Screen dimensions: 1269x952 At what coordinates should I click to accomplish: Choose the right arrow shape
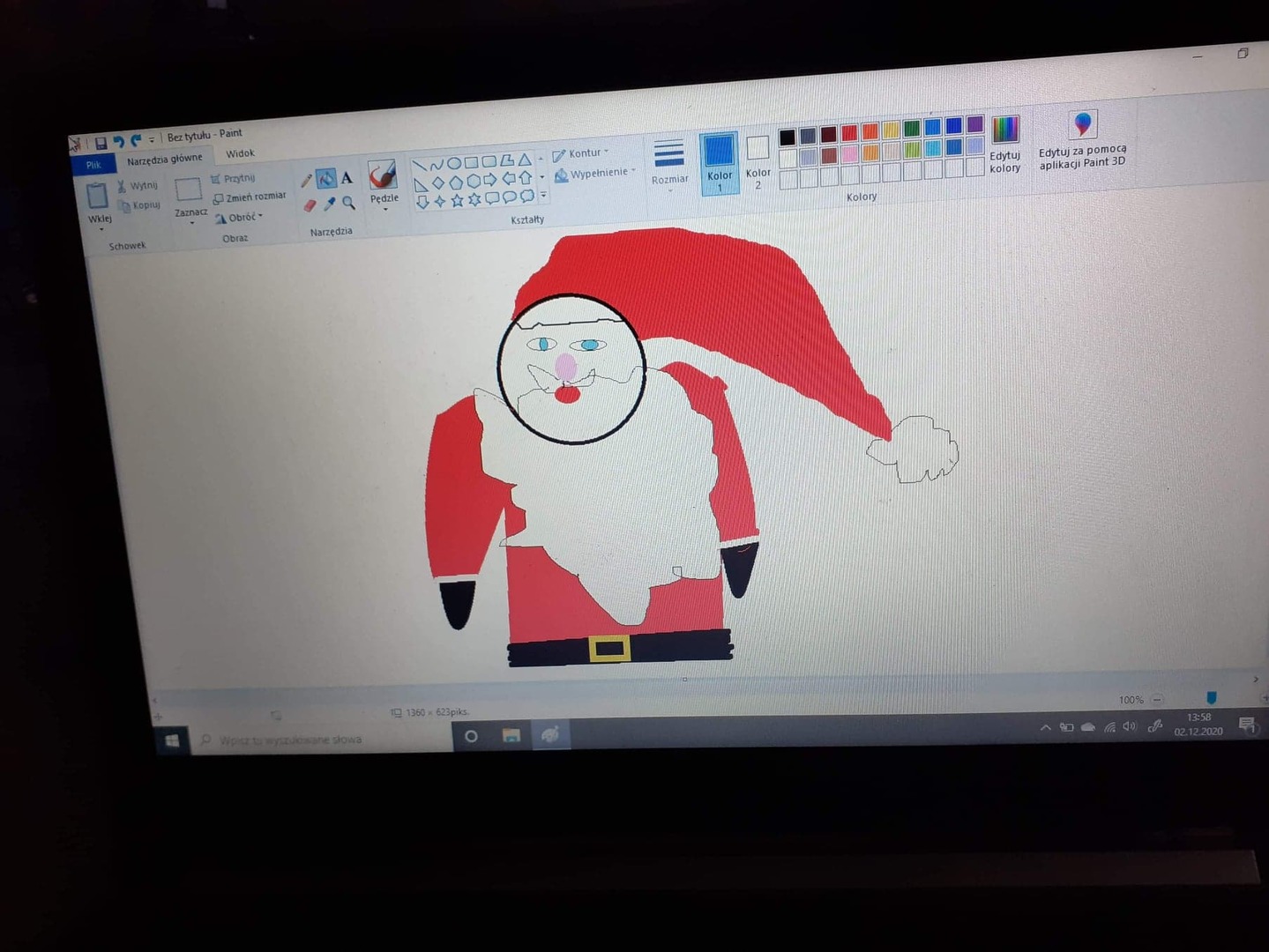click(490, 180)
